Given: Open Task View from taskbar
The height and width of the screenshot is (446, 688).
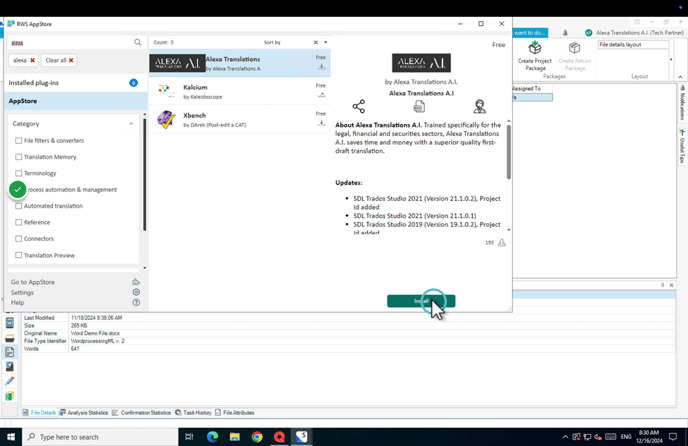Looking at the screenshot, I should click(189, 437).
